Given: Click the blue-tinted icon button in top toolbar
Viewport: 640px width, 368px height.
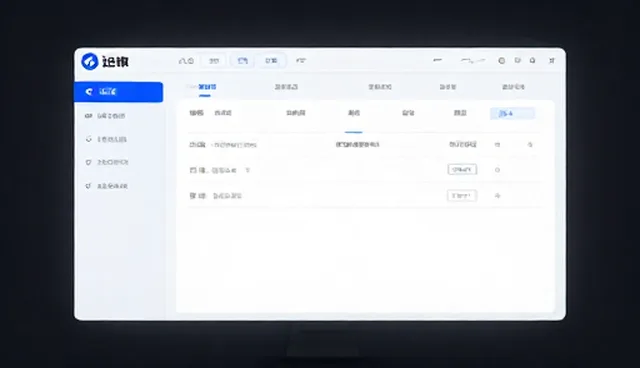Looking at the screenshot, I should [x=242, y=61].
